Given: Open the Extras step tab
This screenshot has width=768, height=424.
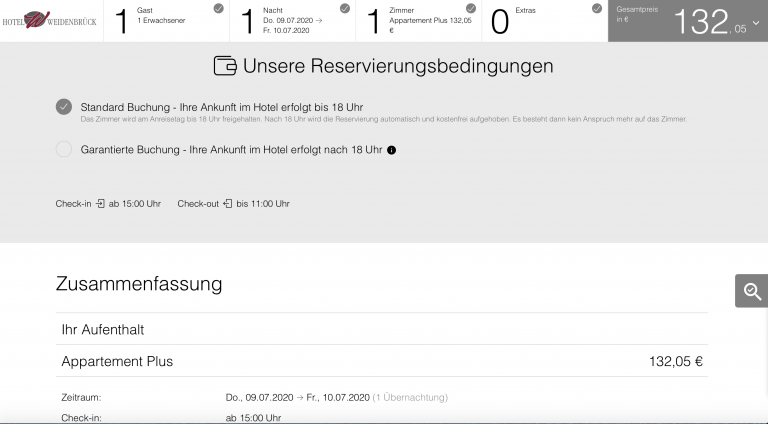Looking at the screenshot, I should pyautogui.click(x=545, y=21).
